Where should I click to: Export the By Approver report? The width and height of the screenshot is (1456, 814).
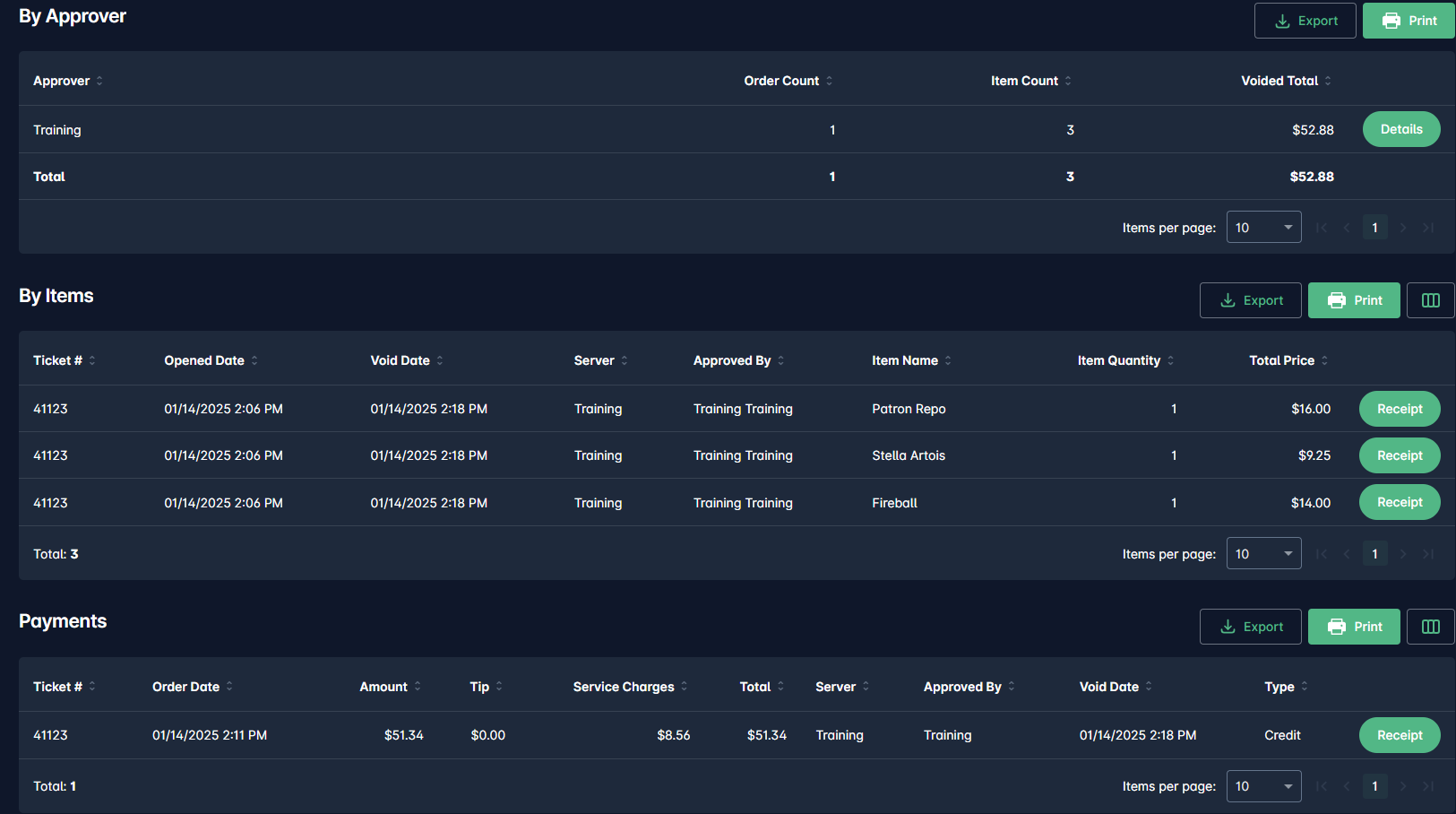pos(1305,21)
